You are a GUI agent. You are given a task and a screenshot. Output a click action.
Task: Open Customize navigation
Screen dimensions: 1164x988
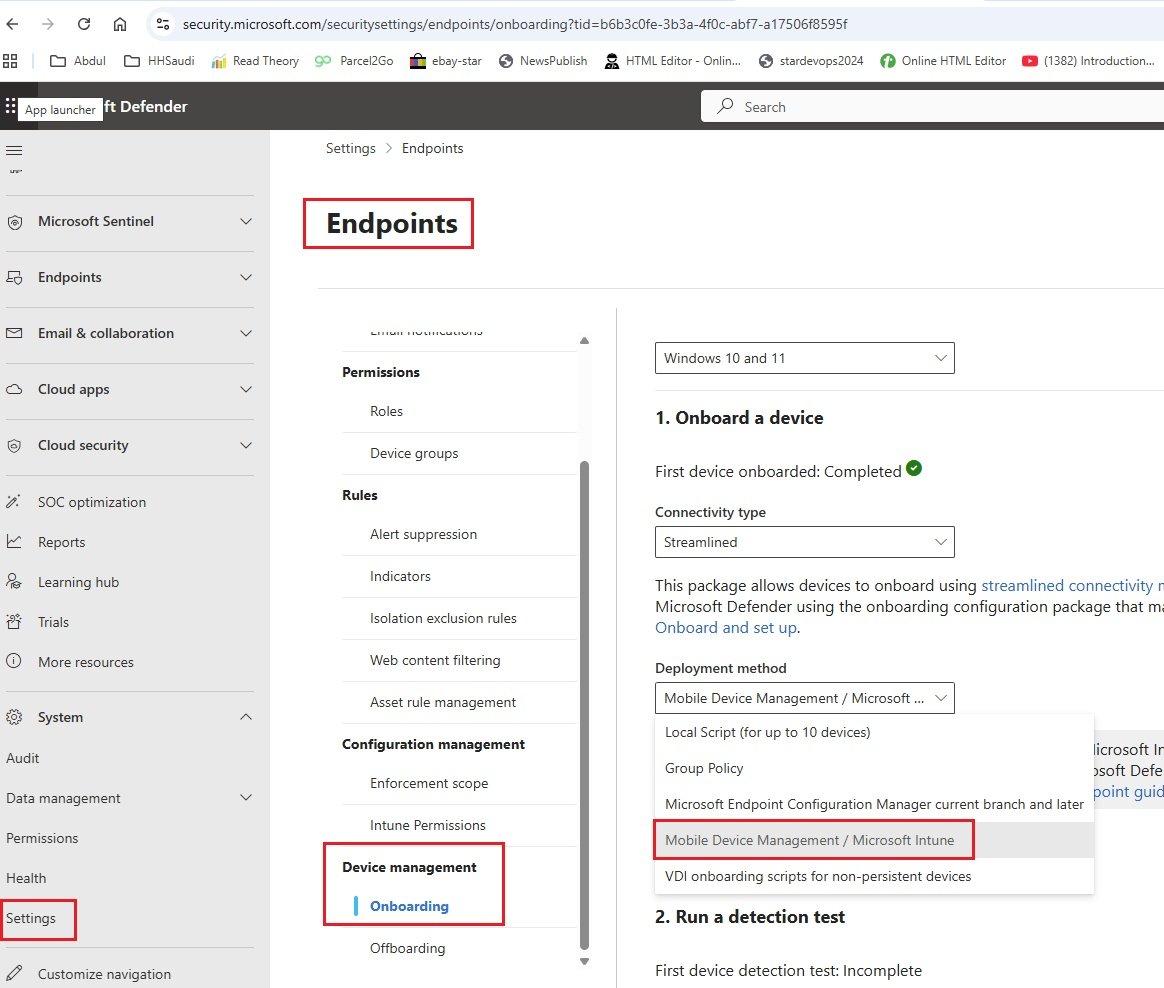click(x=104, y=974)
